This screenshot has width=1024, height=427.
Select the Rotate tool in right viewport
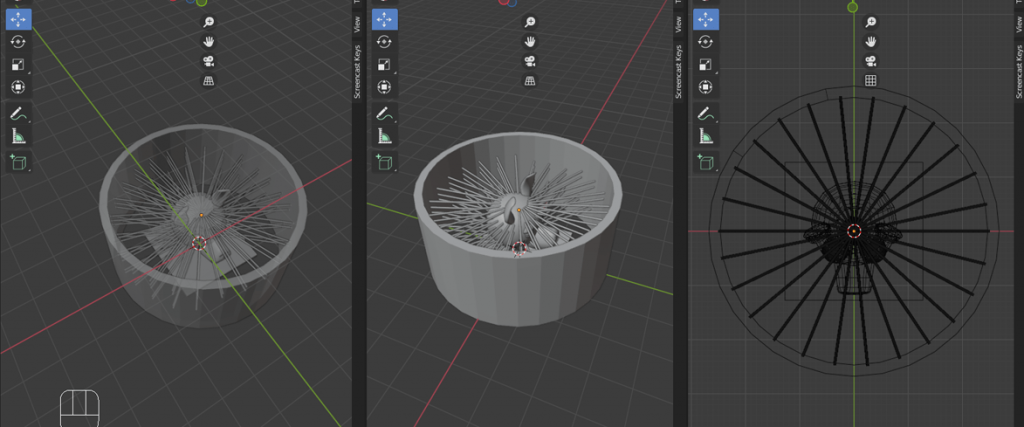[x=705, y=42]
